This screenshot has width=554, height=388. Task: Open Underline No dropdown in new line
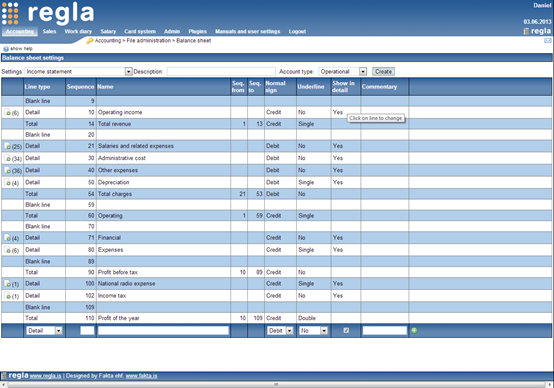[x=313, y=330]
